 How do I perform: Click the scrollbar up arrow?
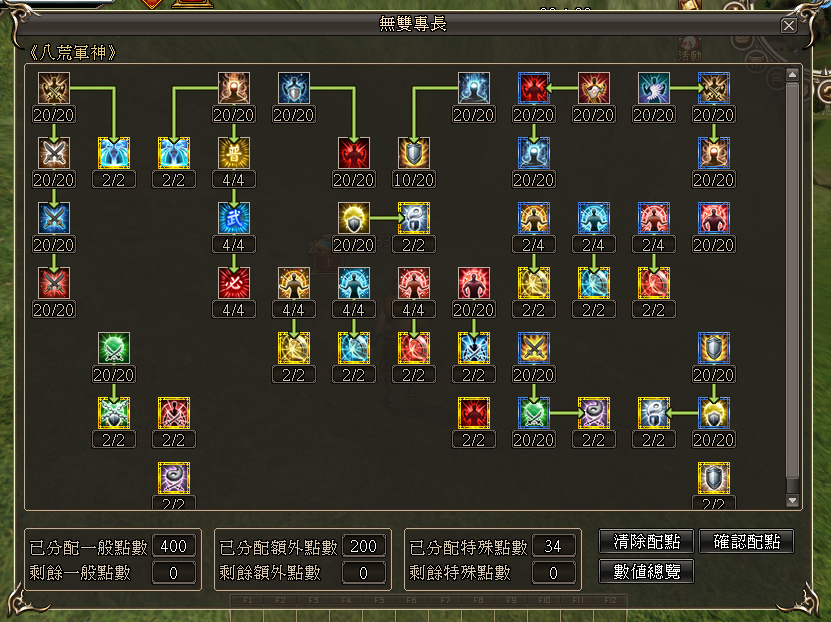[793, 75]
